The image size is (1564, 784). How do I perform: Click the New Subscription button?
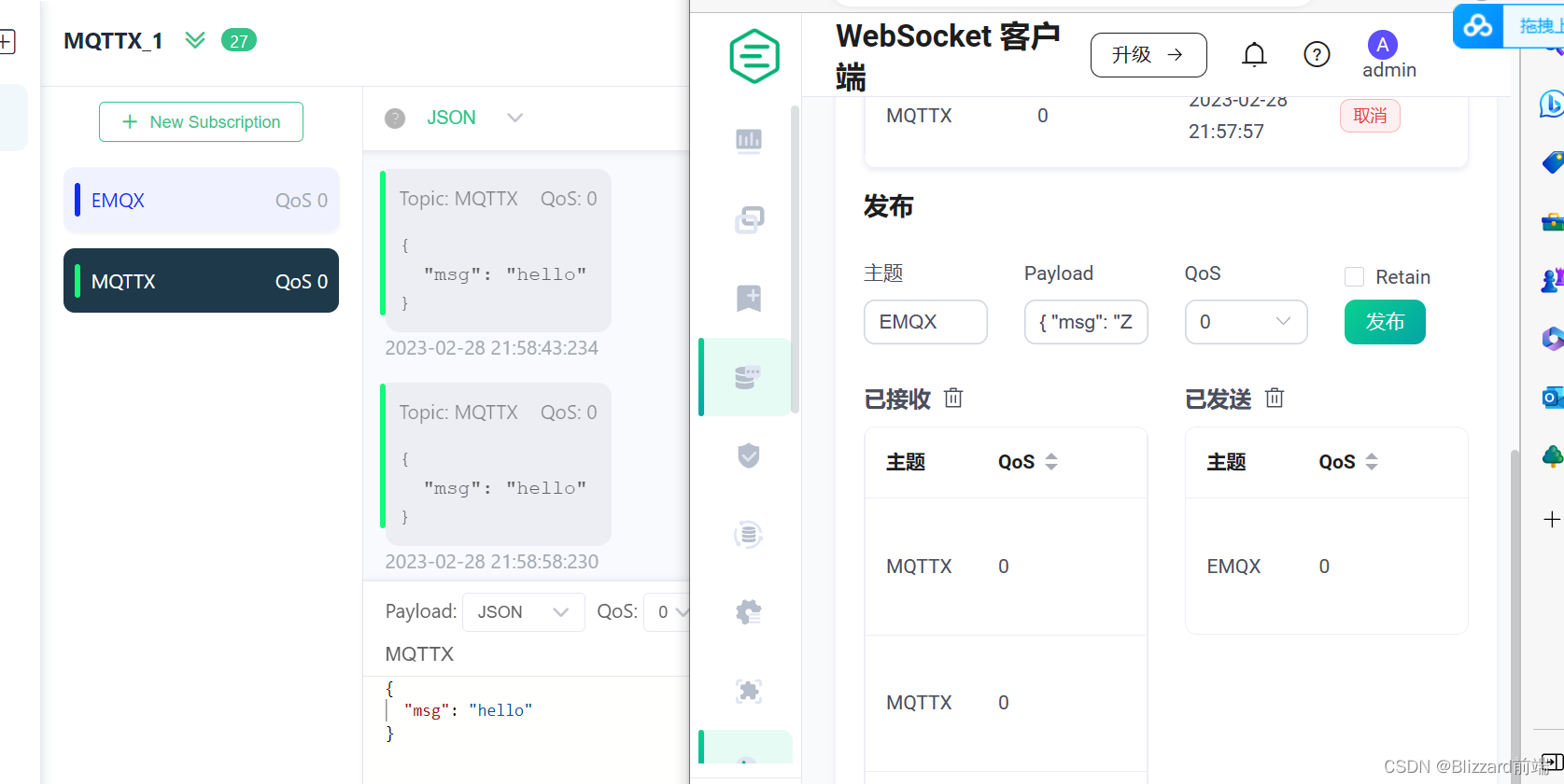click(x=201, y=122)
